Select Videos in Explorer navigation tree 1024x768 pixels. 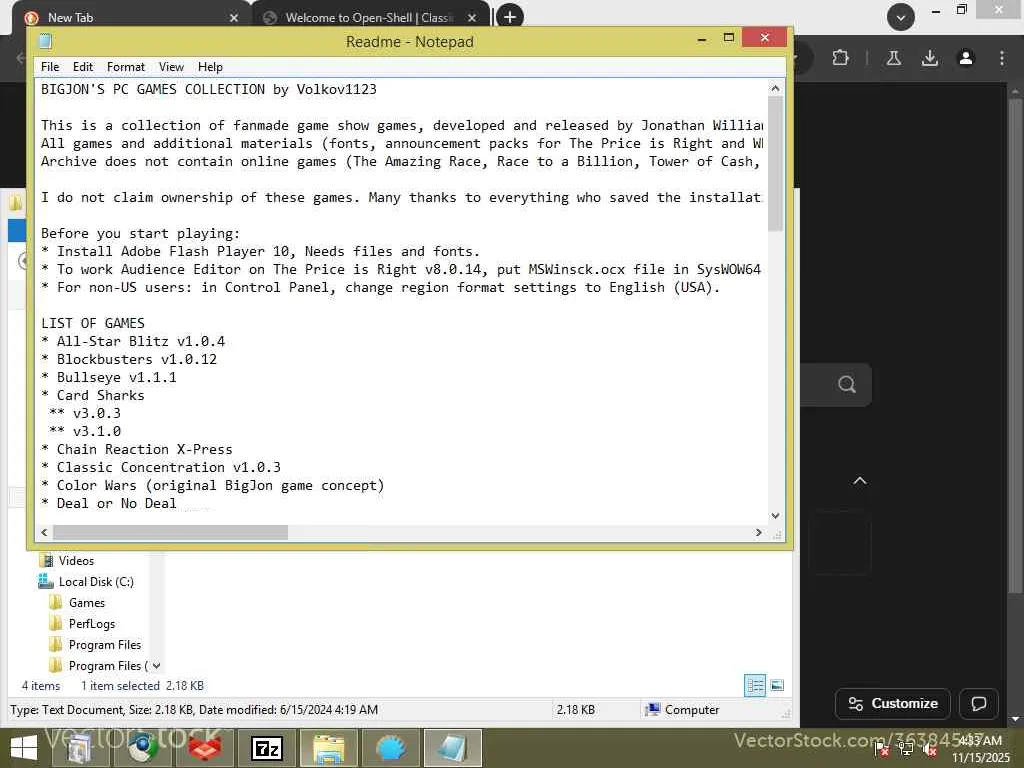(x=76, y=560)
